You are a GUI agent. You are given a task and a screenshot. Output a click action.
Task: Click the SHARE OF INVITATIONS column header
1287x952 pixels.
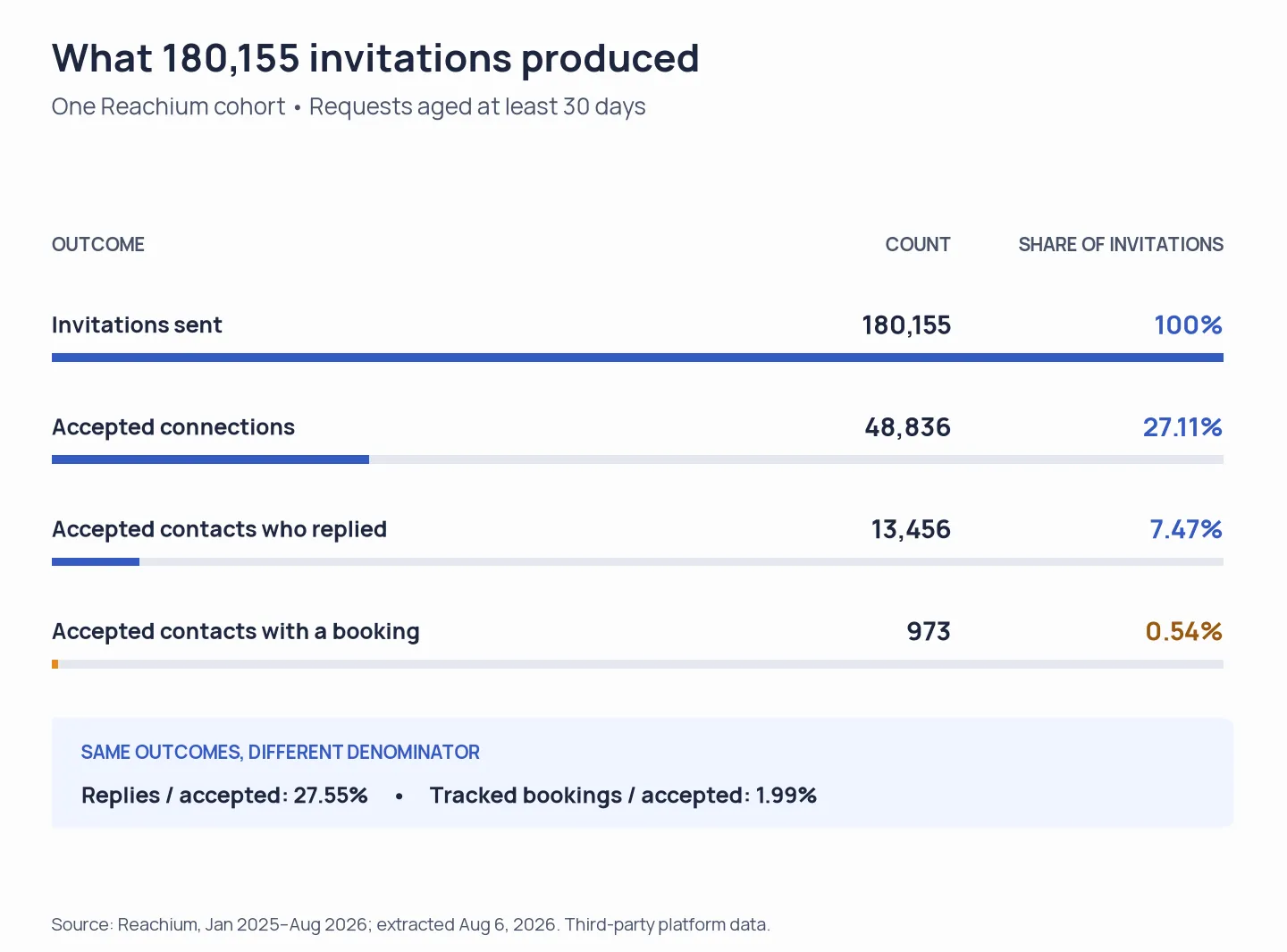1121,244
